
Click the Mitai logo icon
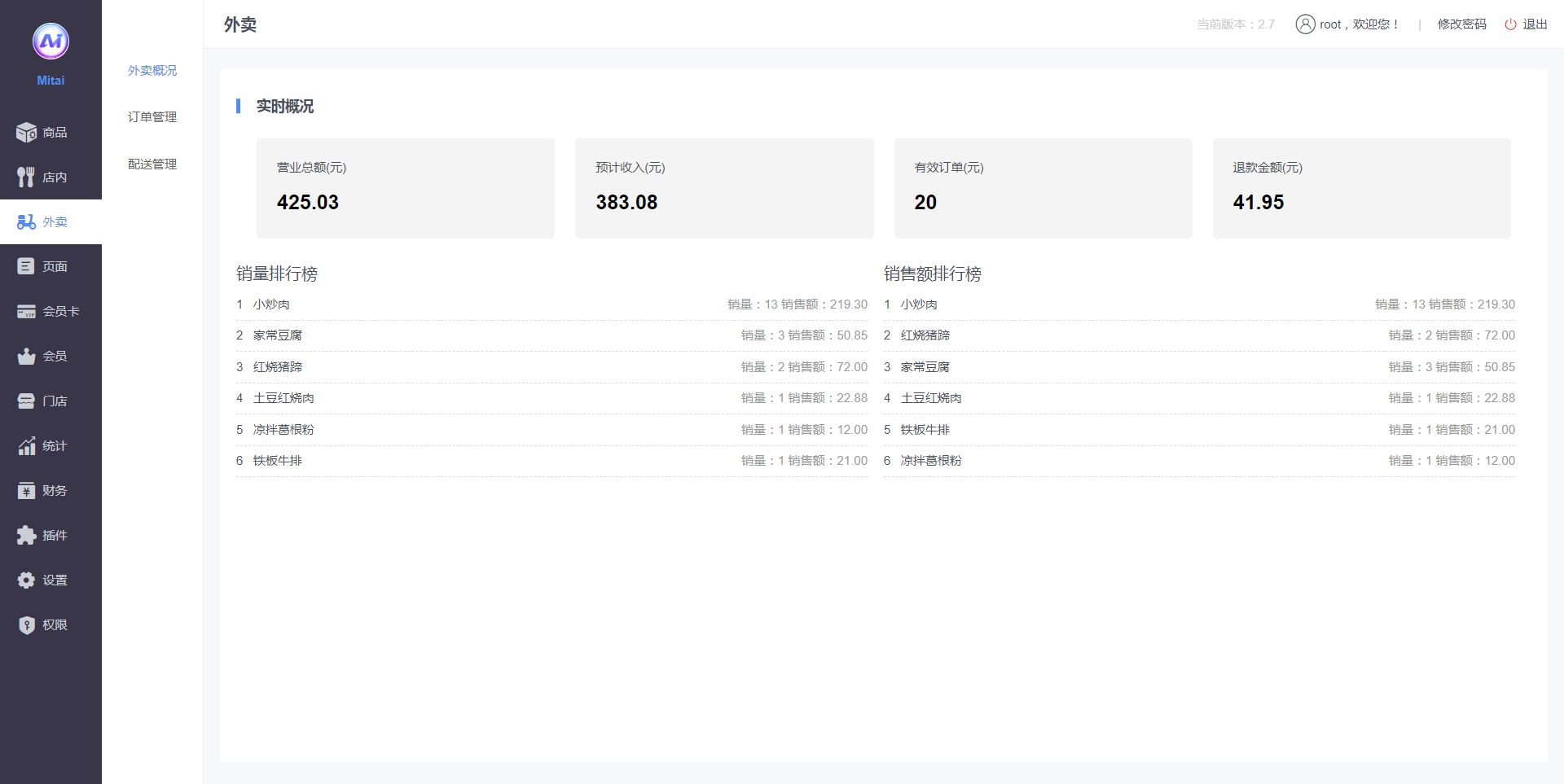point(51,42)
